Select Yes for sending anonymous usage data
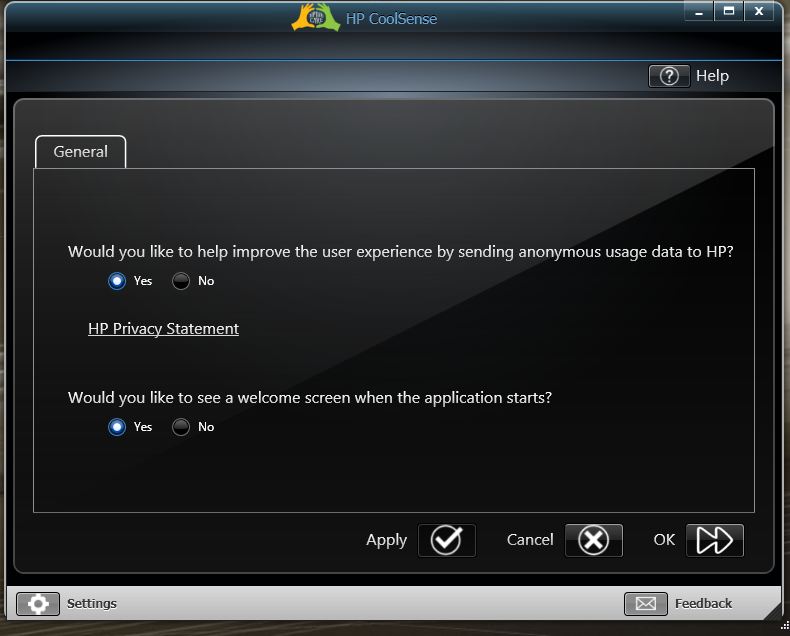790x636 pixels. (x=117, y=281)
